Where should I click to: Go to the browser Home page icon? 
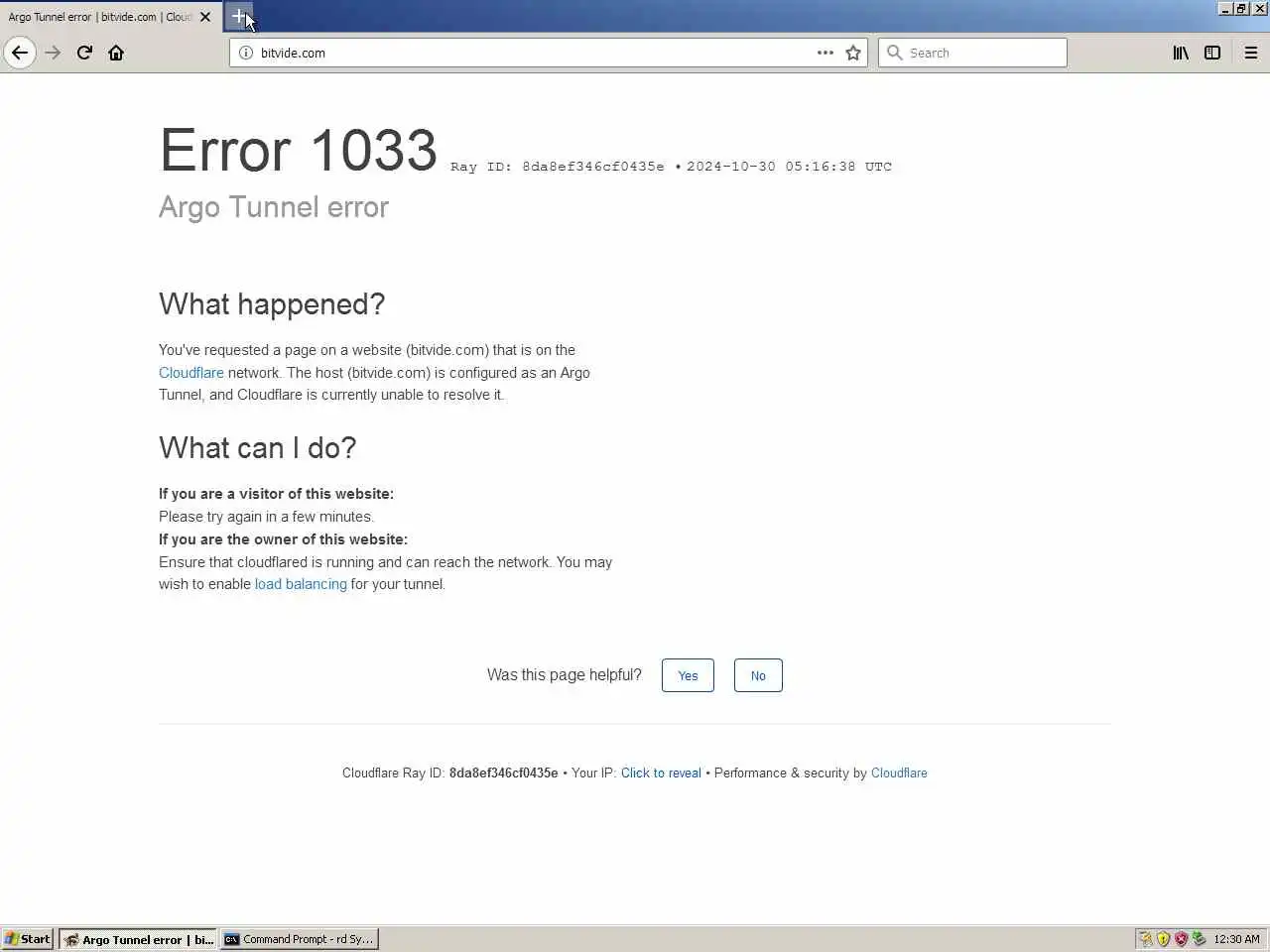[116, 53]
